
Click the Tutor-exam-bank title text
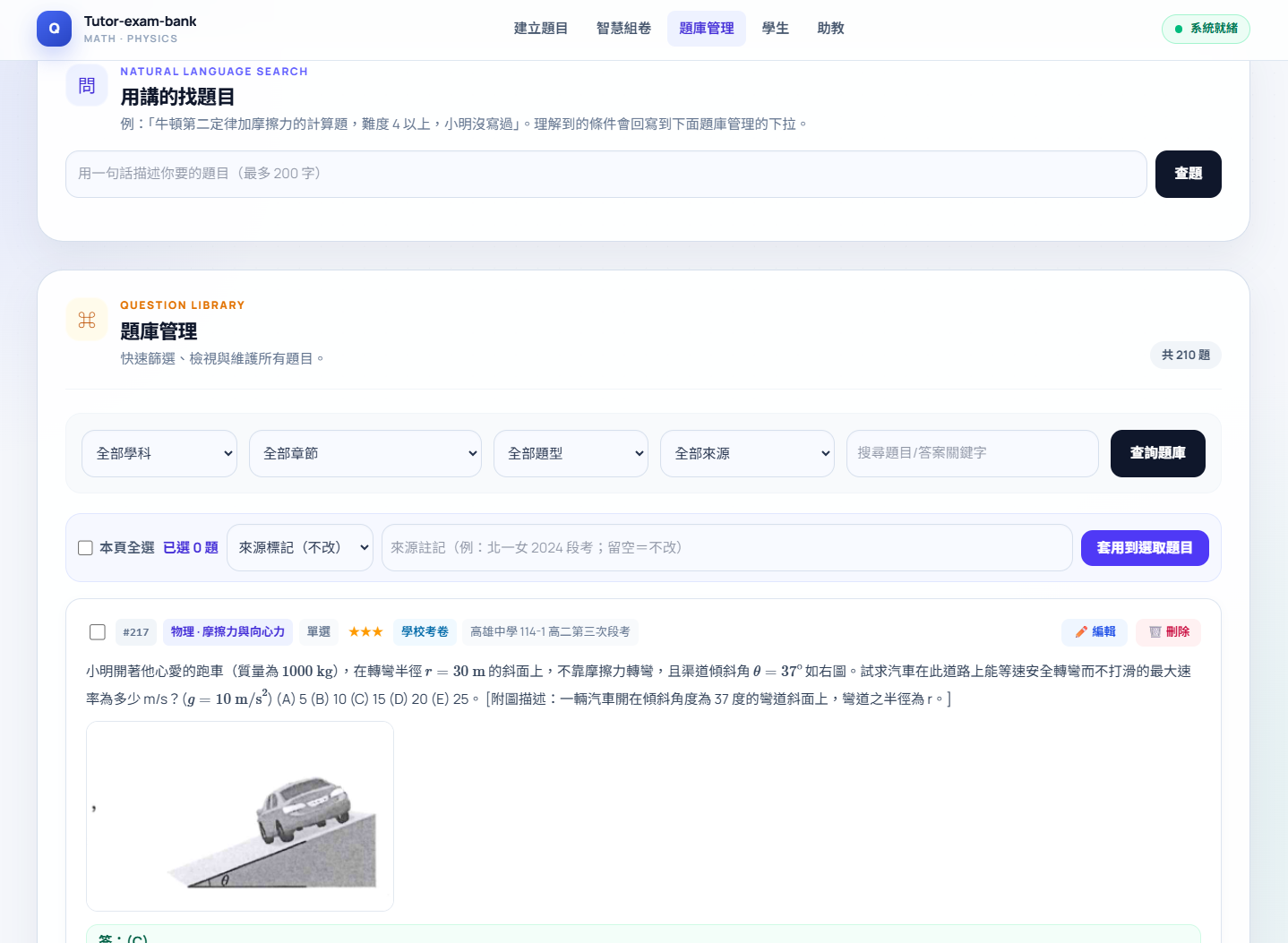[140, 21]
